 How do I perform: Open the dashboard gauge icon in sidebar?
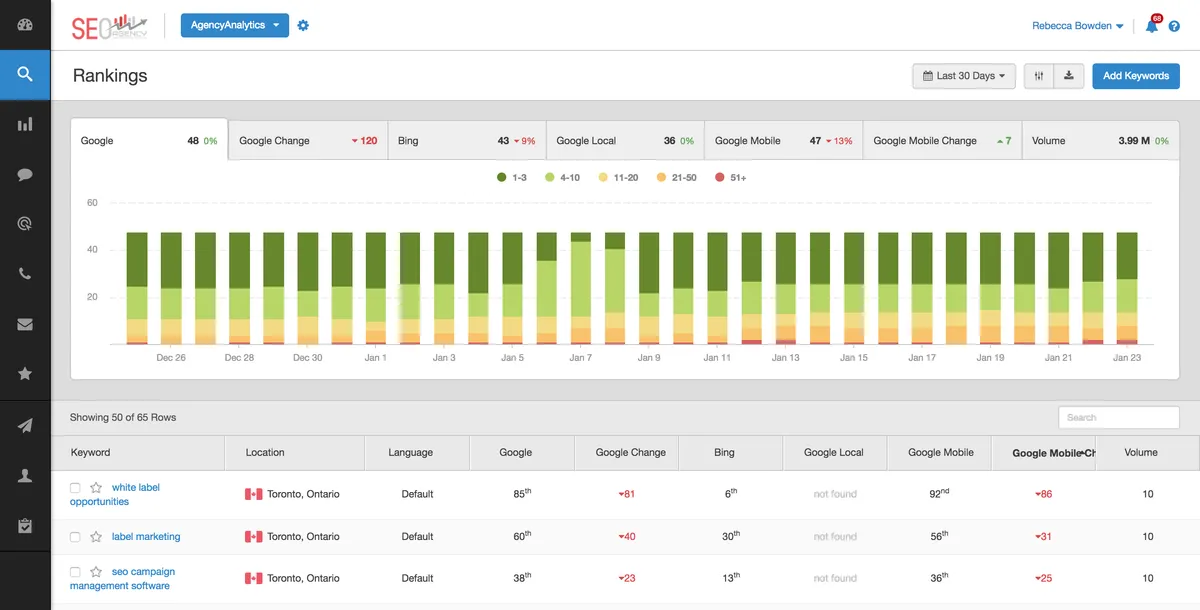pos(25,26)
